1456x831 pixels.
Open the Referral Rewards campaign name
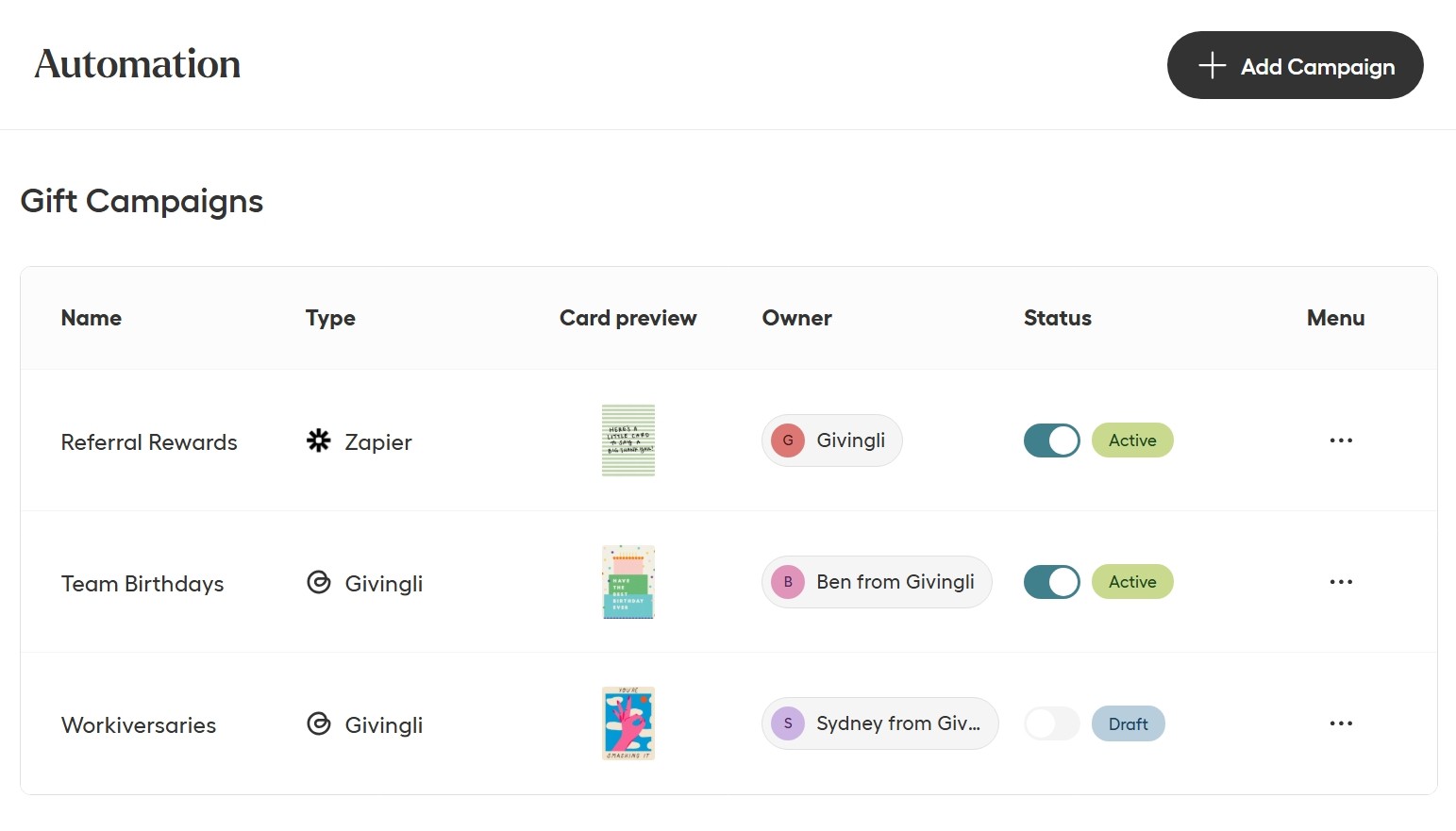[149, 442]
